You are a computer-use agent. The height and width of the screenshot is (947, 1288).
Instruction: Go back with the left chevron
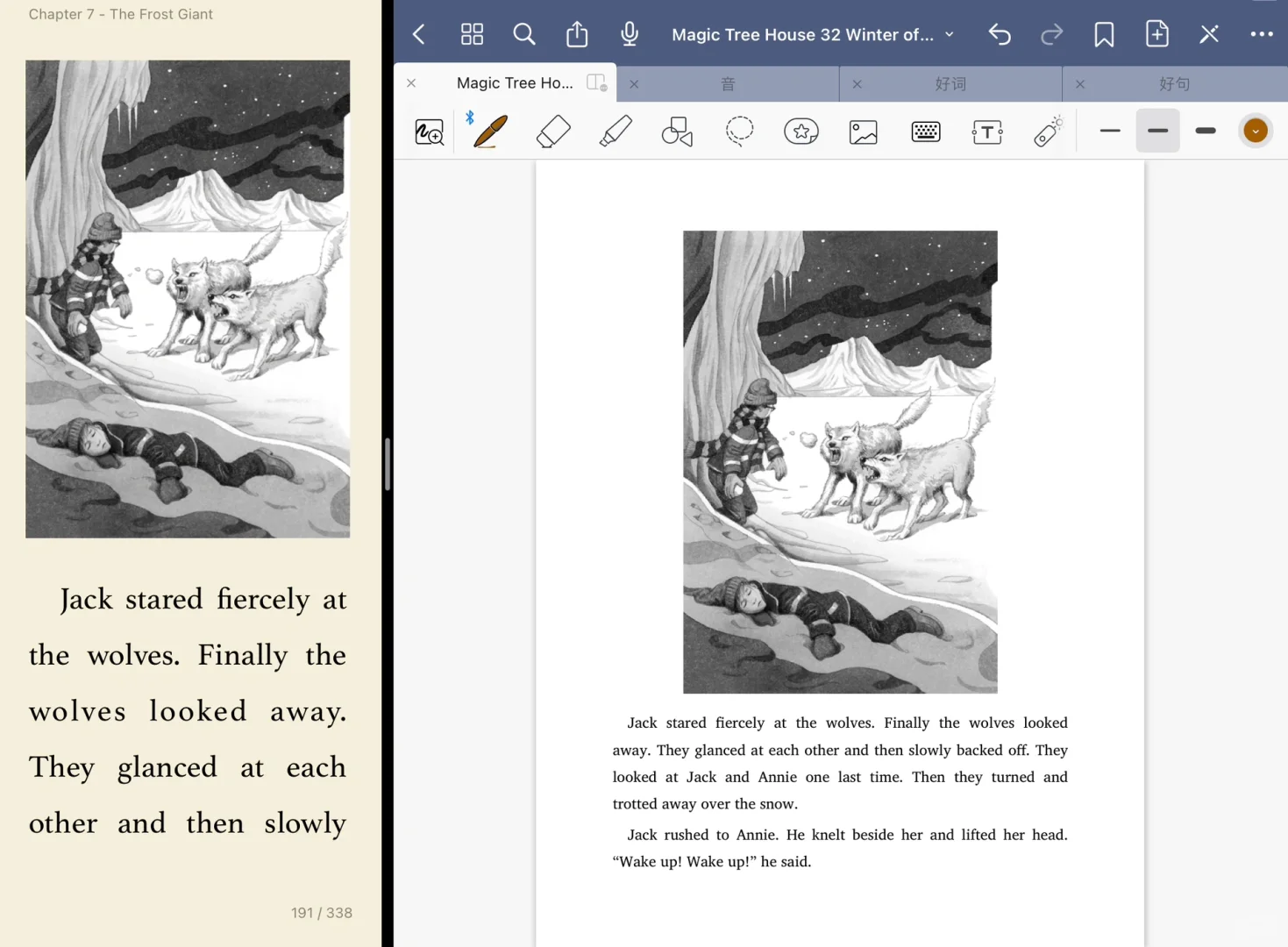(419, 35)
